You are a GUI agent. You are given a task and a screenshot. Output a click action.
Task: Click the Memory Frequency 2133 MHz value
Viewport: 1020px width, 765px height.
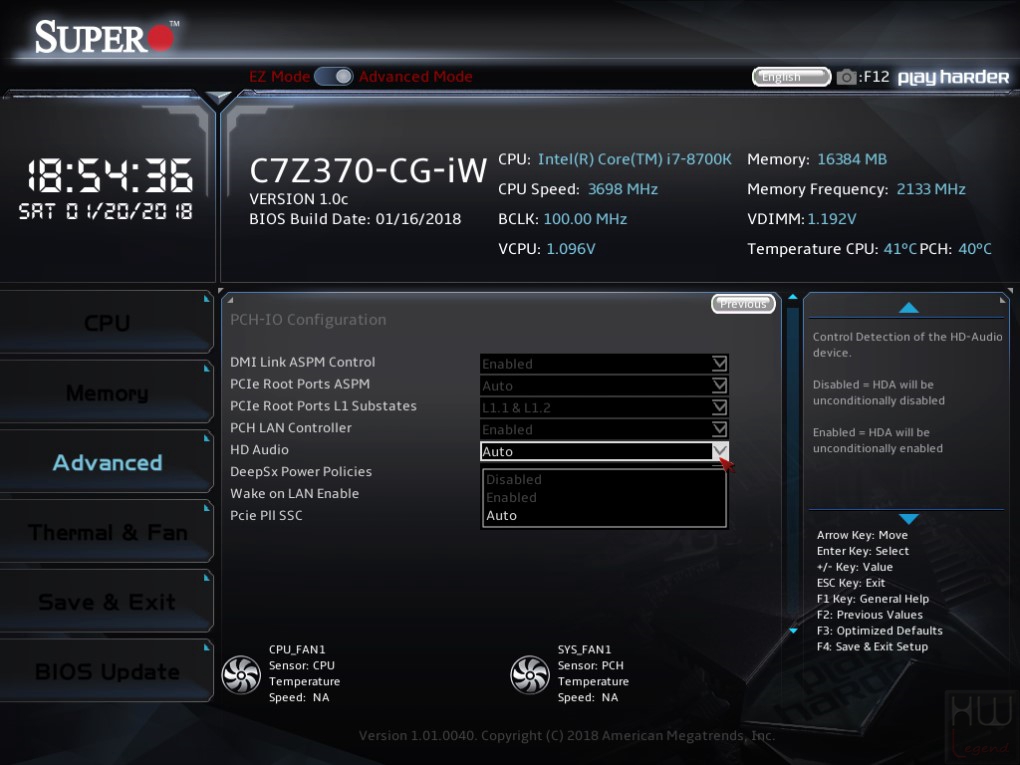pyautogui.click(x=931, y=189)
